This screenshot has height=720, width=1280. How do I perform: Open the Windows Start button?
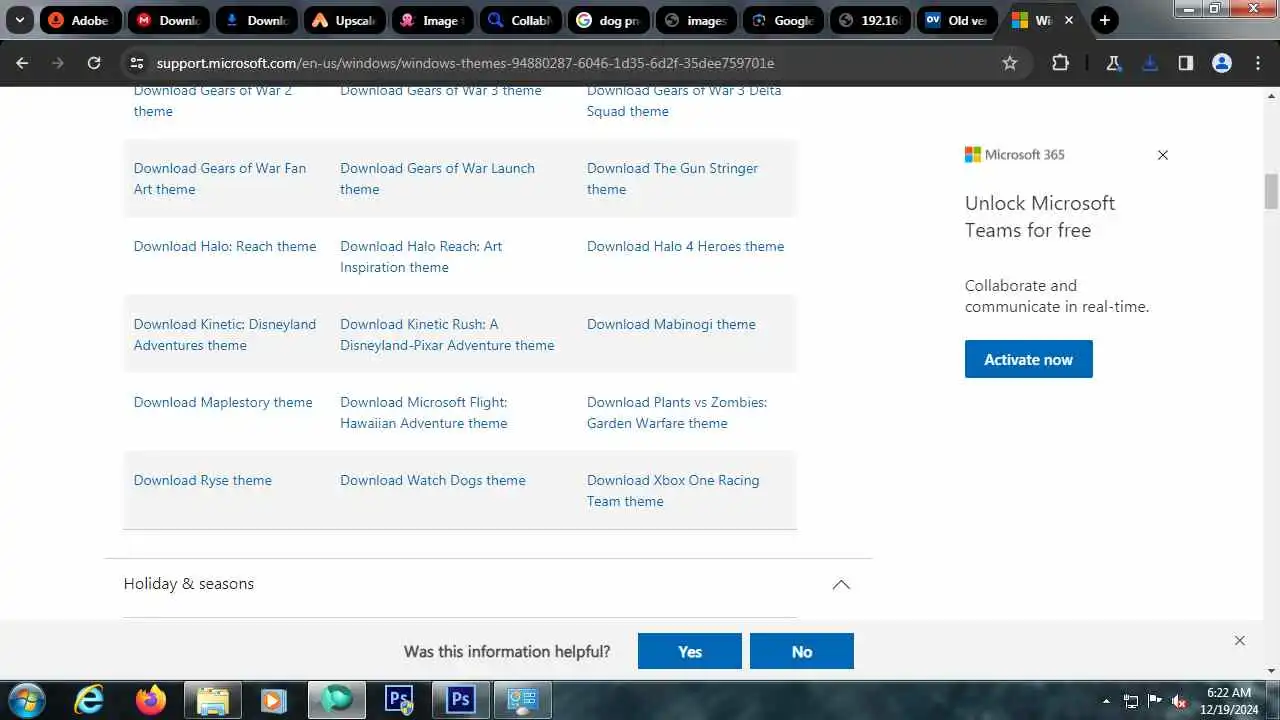tap(26, 700)
